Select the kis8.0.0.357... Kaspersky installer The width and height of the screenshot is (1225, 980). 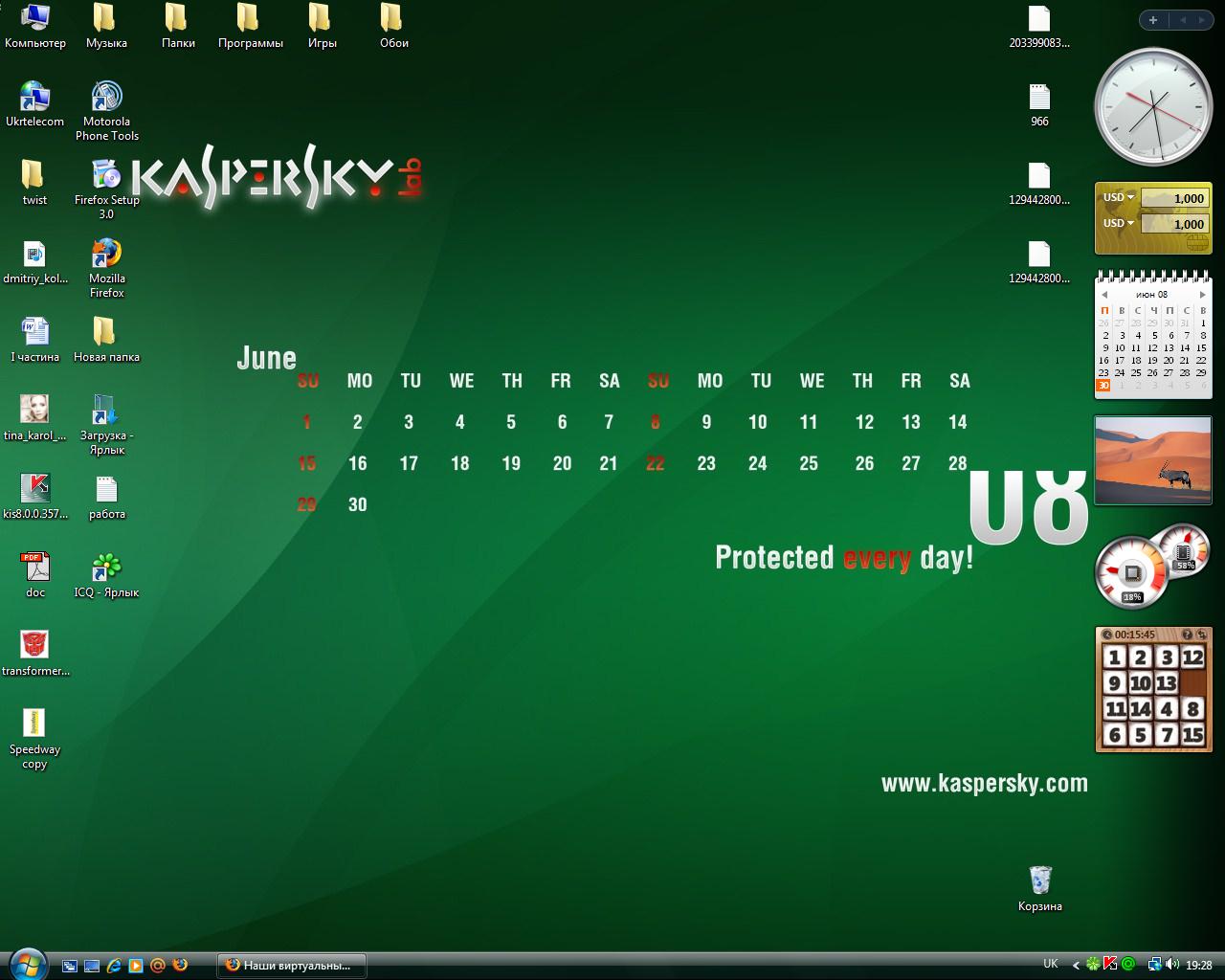(x=35, y=497)
